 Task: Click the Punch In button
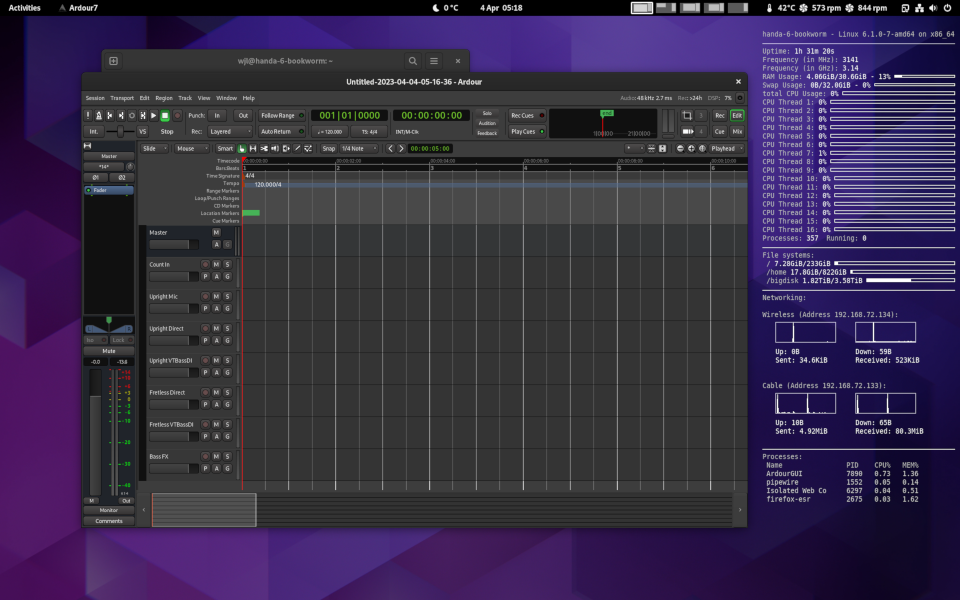(217, 115)
